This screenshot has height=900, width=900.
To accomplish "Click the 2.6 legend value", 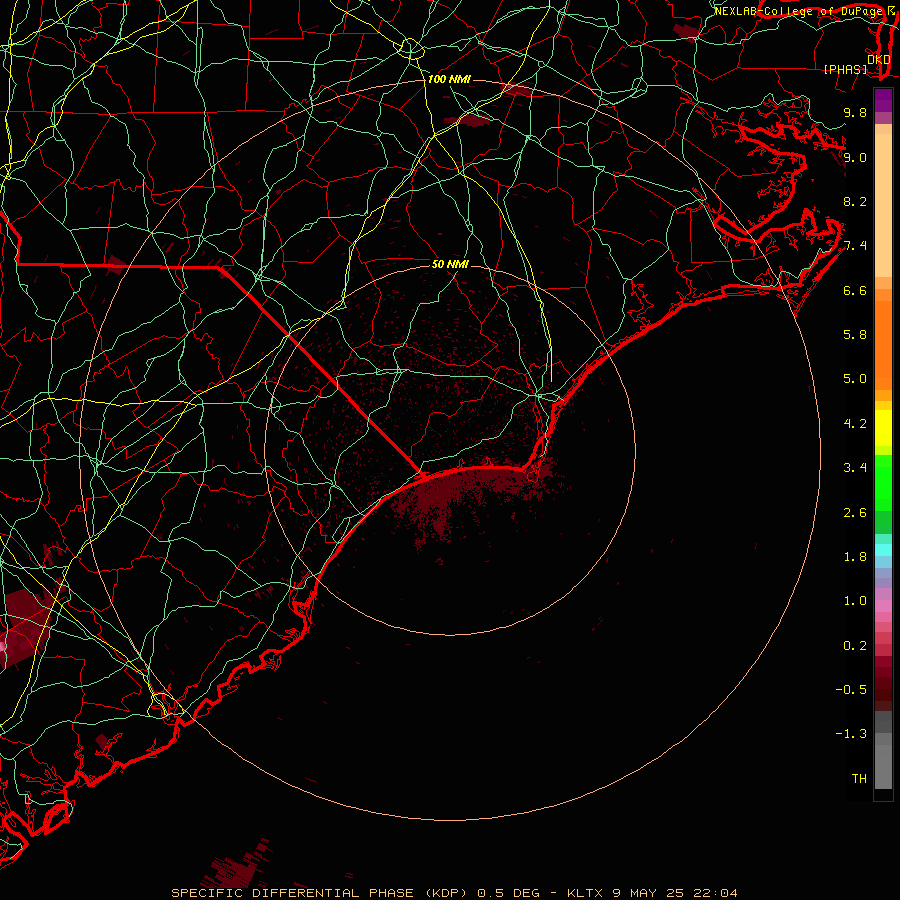I will click(855, 513).
